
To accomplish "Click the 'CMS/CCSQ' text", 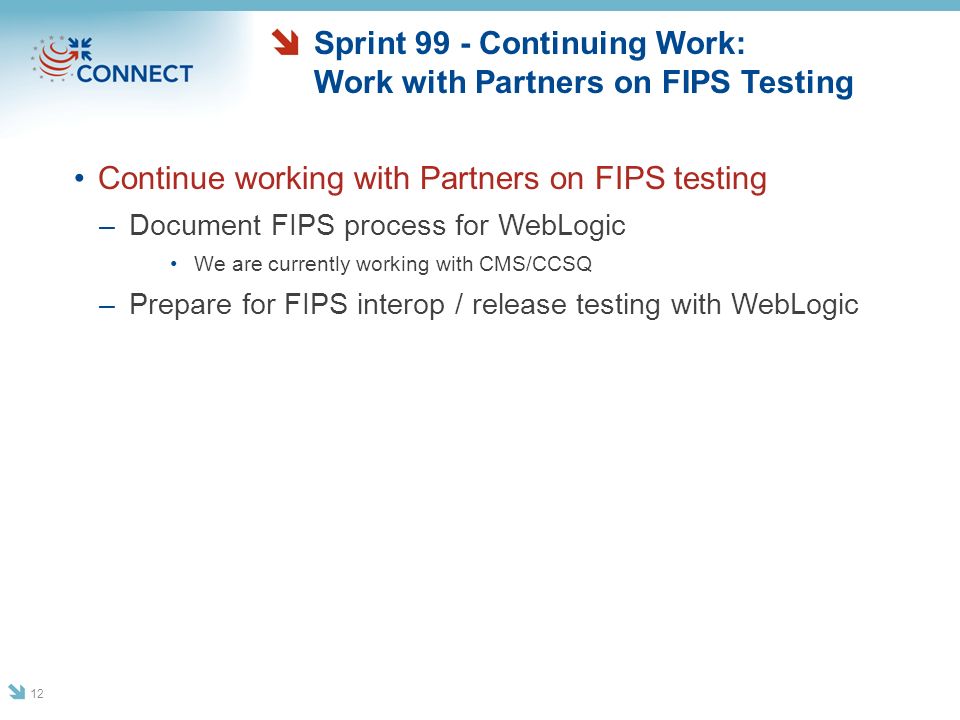I will click(x=536, y=264).
